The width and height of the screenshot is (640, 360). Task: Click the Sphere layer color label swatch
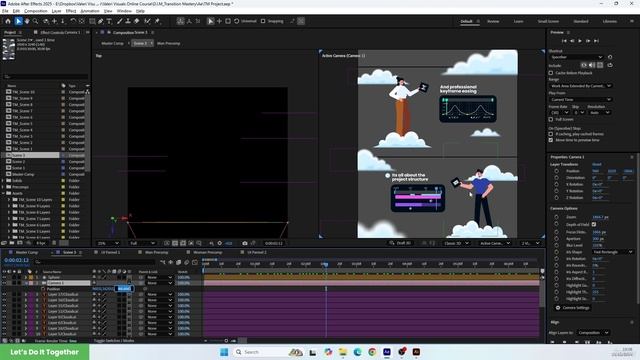(31, 278)
